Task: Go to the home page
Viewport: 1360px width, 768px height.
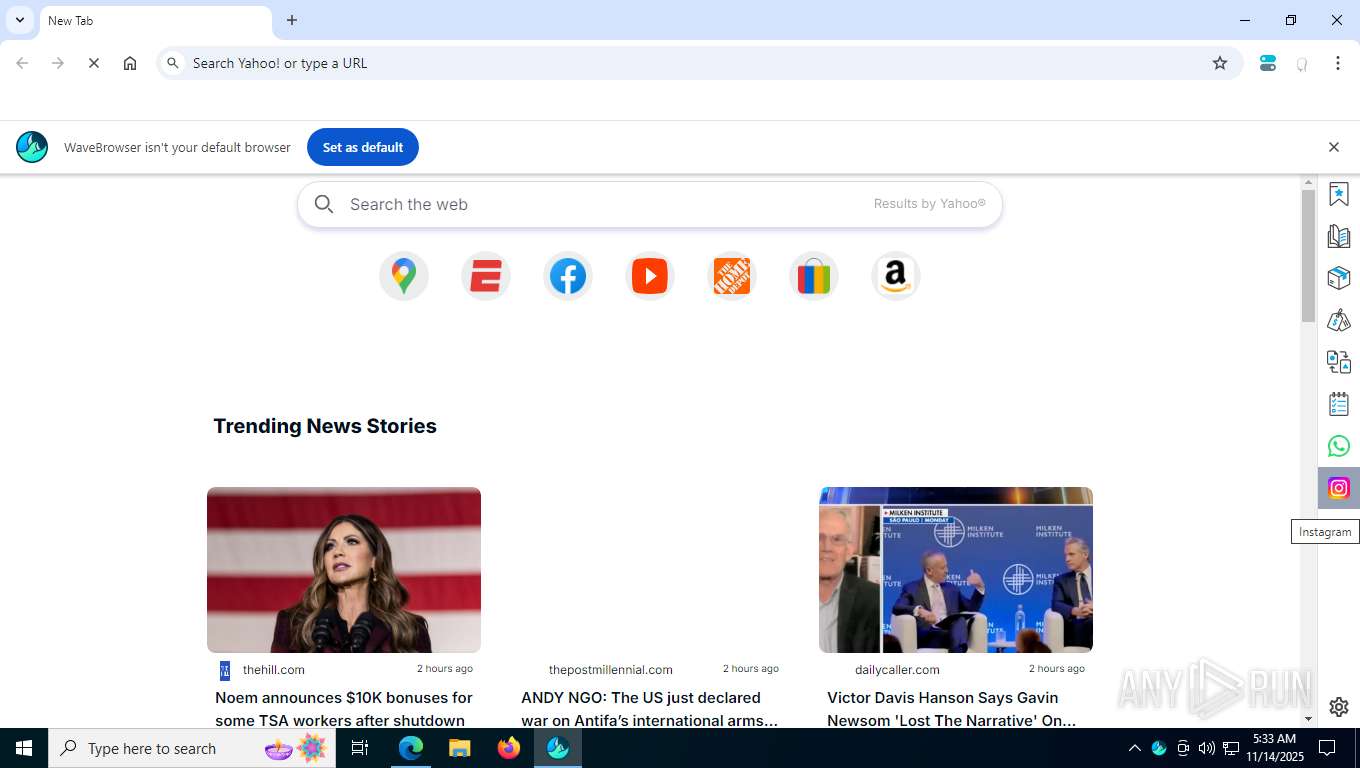Action: click(x=130, y=63)
